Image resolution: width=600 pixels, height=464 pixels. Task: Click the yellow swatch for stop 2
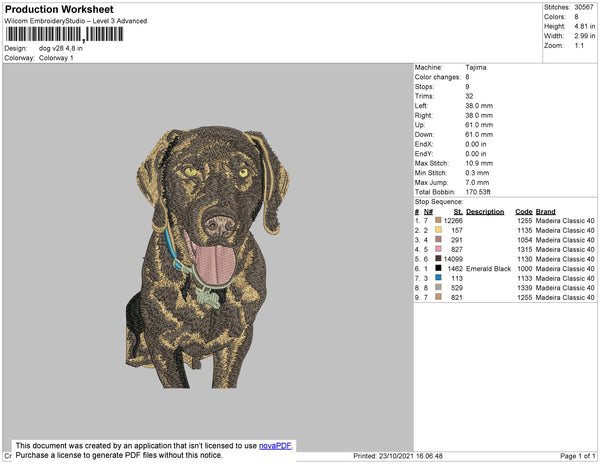tap(438, 230)
